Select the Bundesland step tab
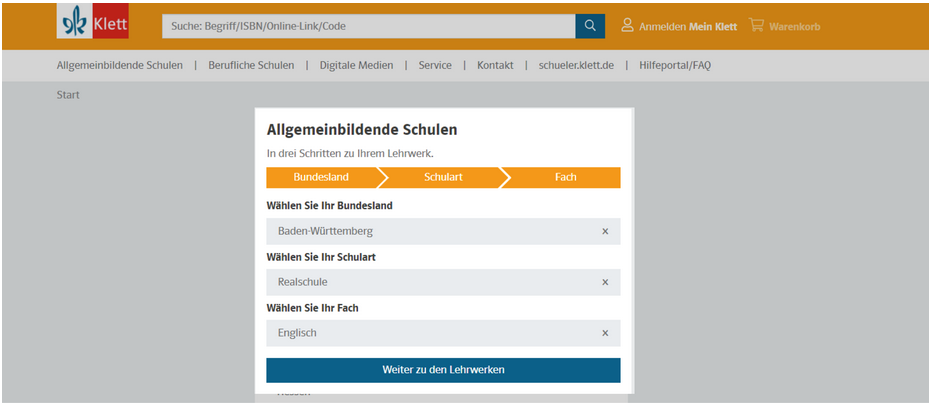 (321, 177)
